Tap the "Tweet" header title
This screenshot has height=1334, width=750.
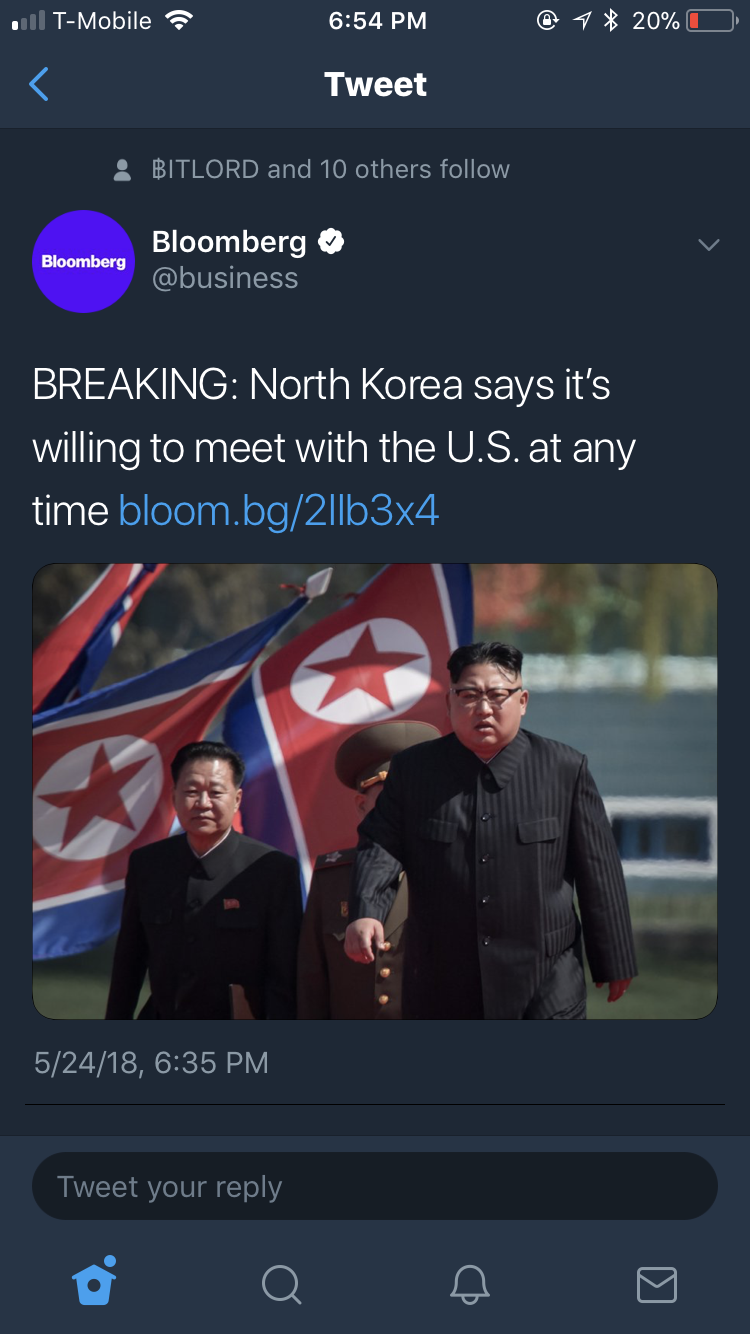click(x=375, y=85)
